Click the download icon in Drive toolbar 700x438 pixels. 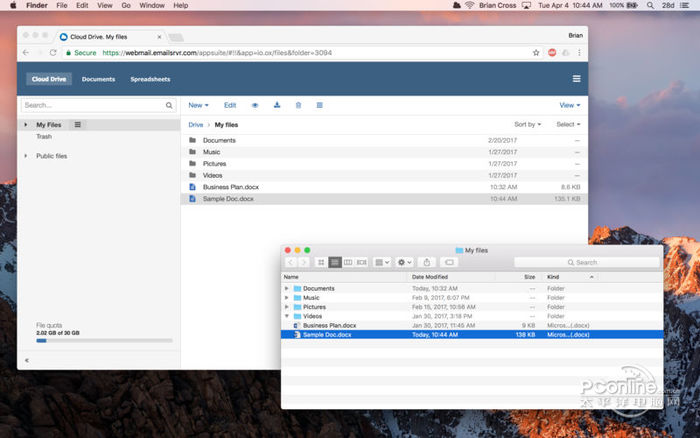[277, 105]
